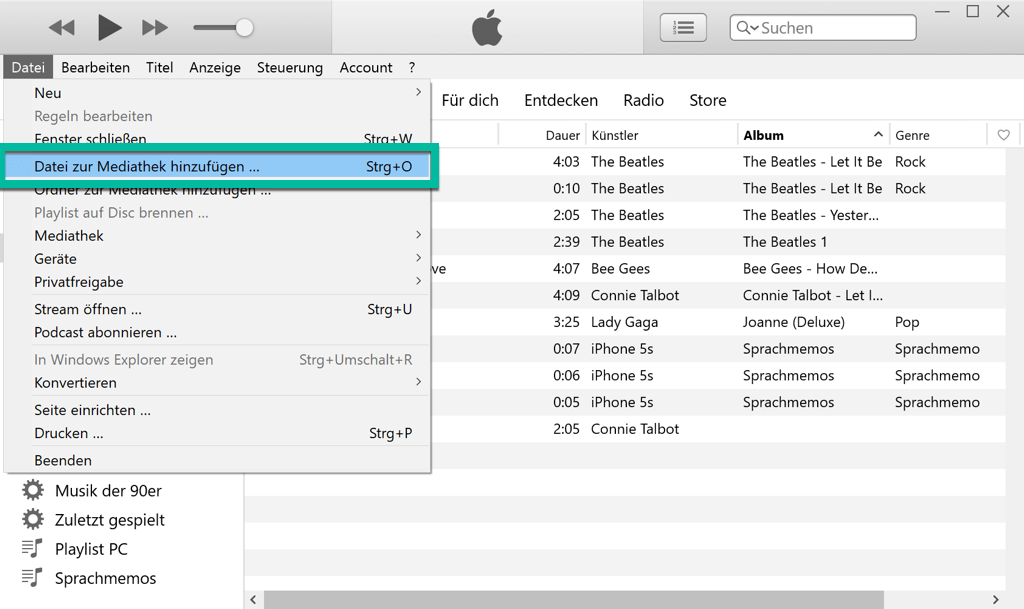Sort by the Genre column header
The width and height of the screenshot is (1024, 609).
pyautogui.click(x=912, y=135)
